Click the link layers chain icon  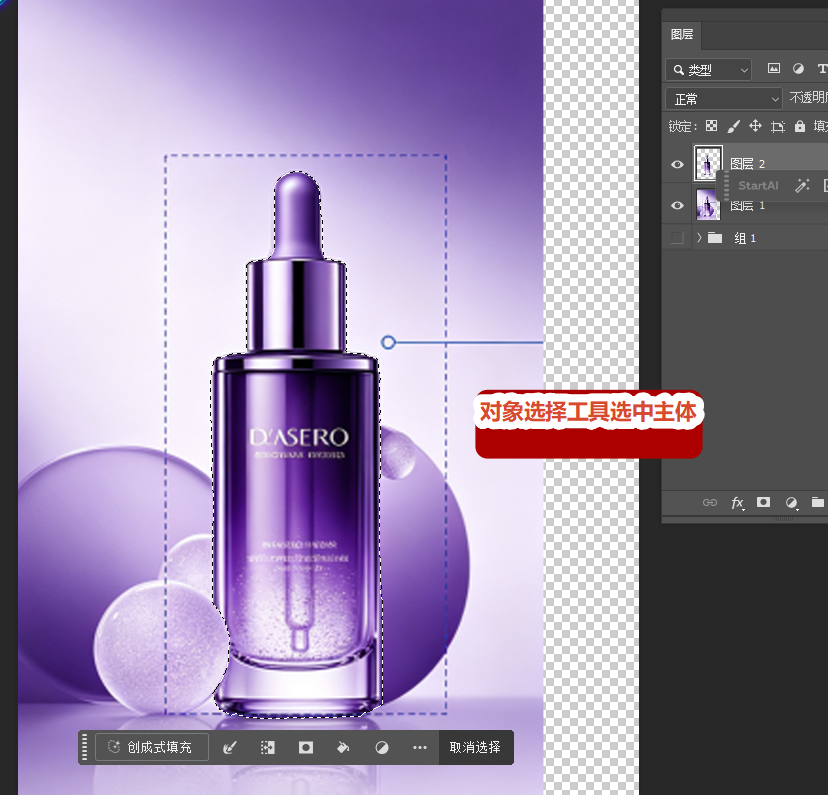coord(710,503)
